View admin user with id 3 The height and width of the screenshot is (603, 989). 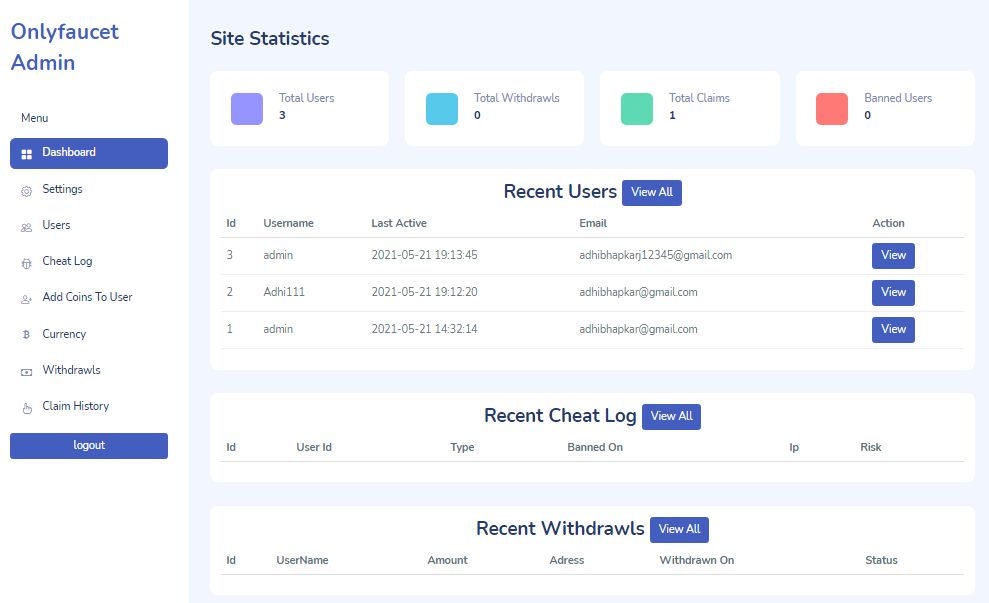click(893, 255)
